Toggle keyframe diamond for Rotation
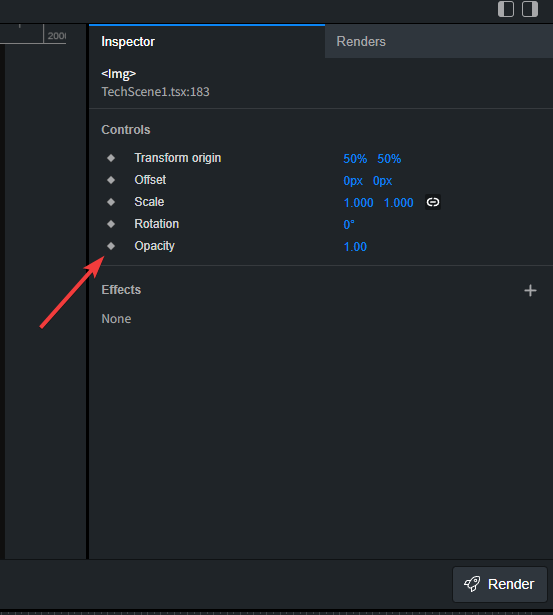Image resolution: width=553 pixels, height=615 pixels. (x=111, y=224)
